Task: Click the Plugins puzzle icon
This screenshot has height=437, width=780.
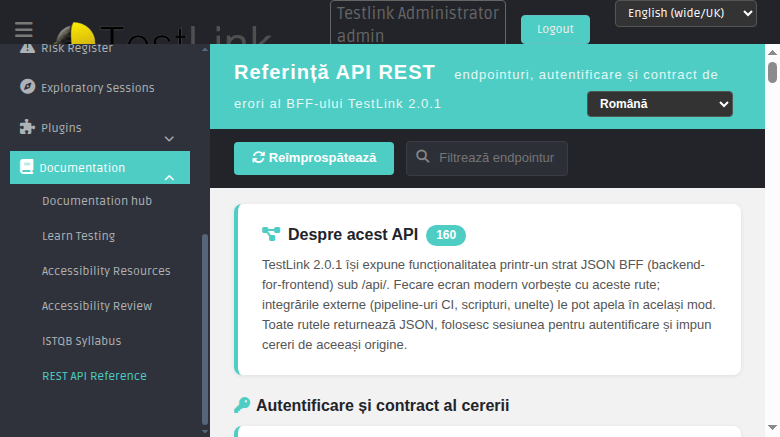Action: coord(27,127)
